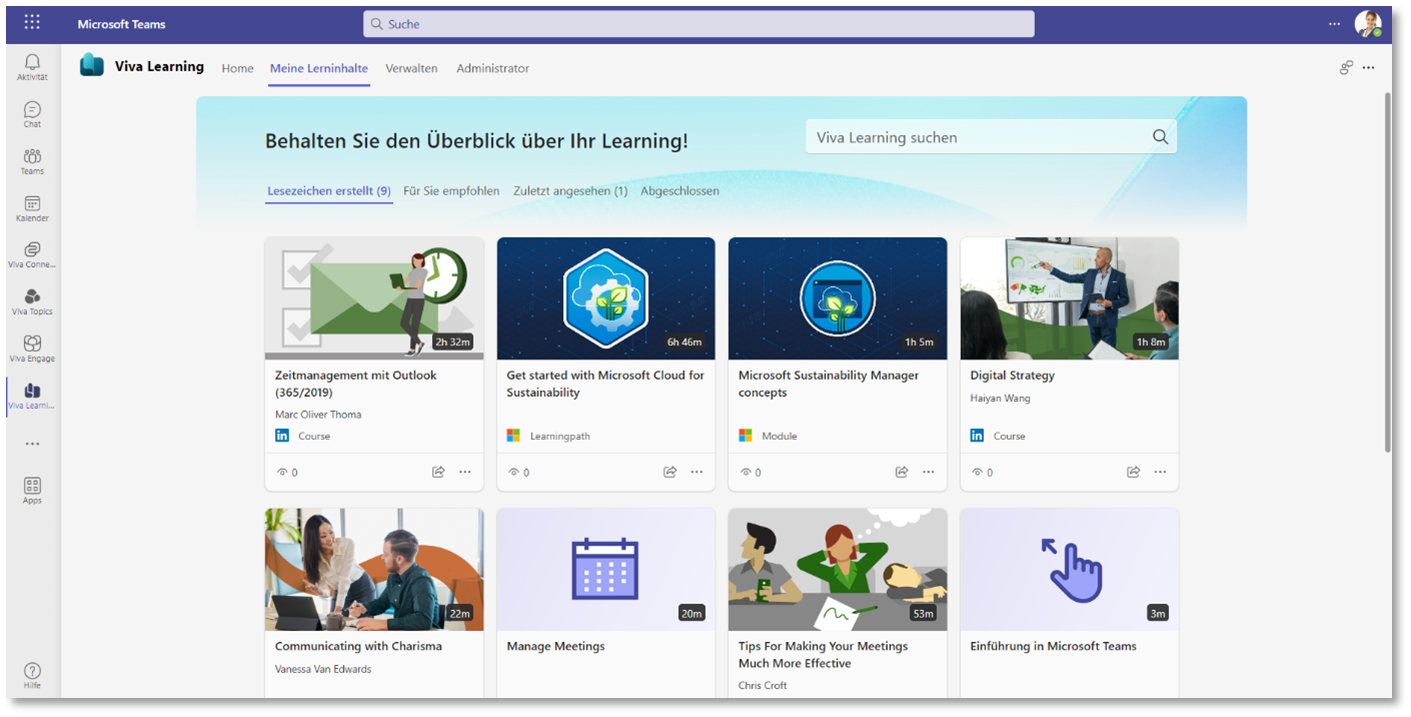Screen dimensions: 1411x717
Task: Open Tips For Making Your Meetings Much More Effective
Action: point(823,655)
